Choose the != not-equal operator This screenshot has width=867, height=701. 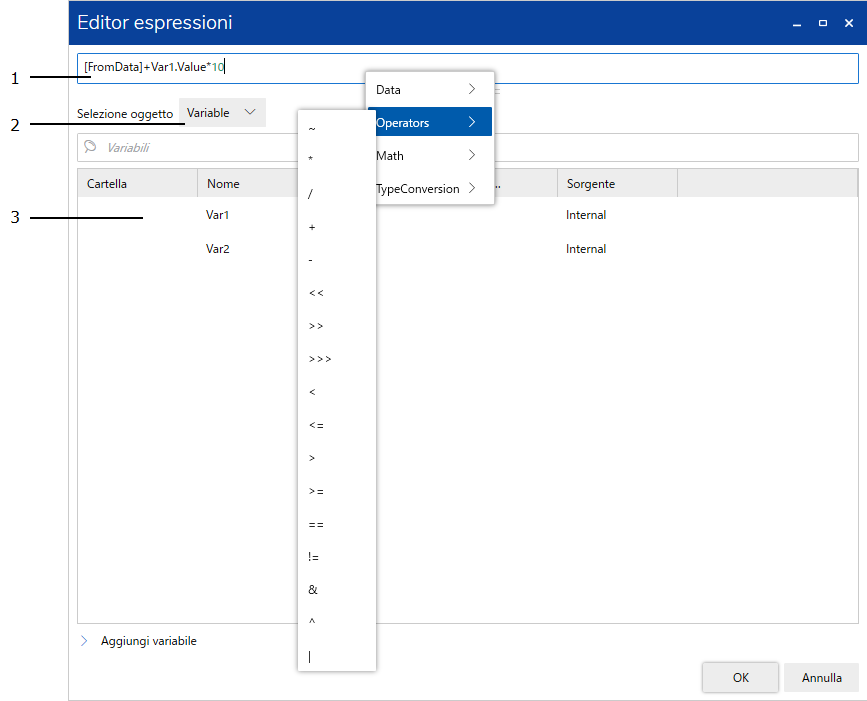(314, 558)
